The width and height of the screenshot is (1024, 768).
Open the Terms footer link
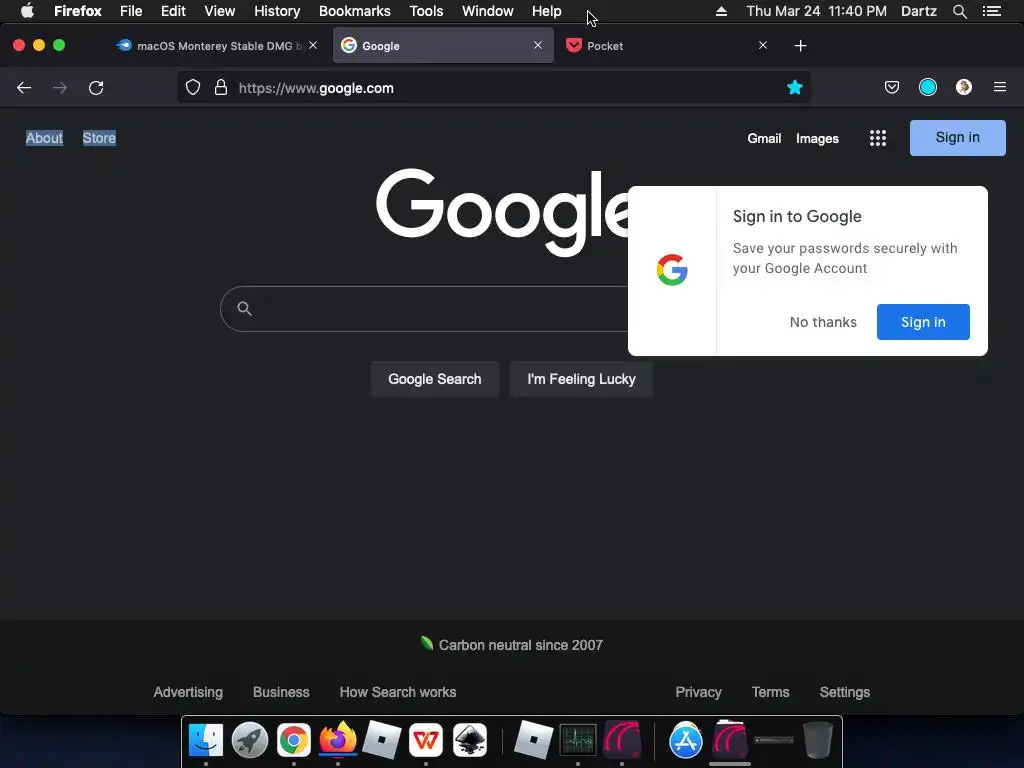pos(770,692)
